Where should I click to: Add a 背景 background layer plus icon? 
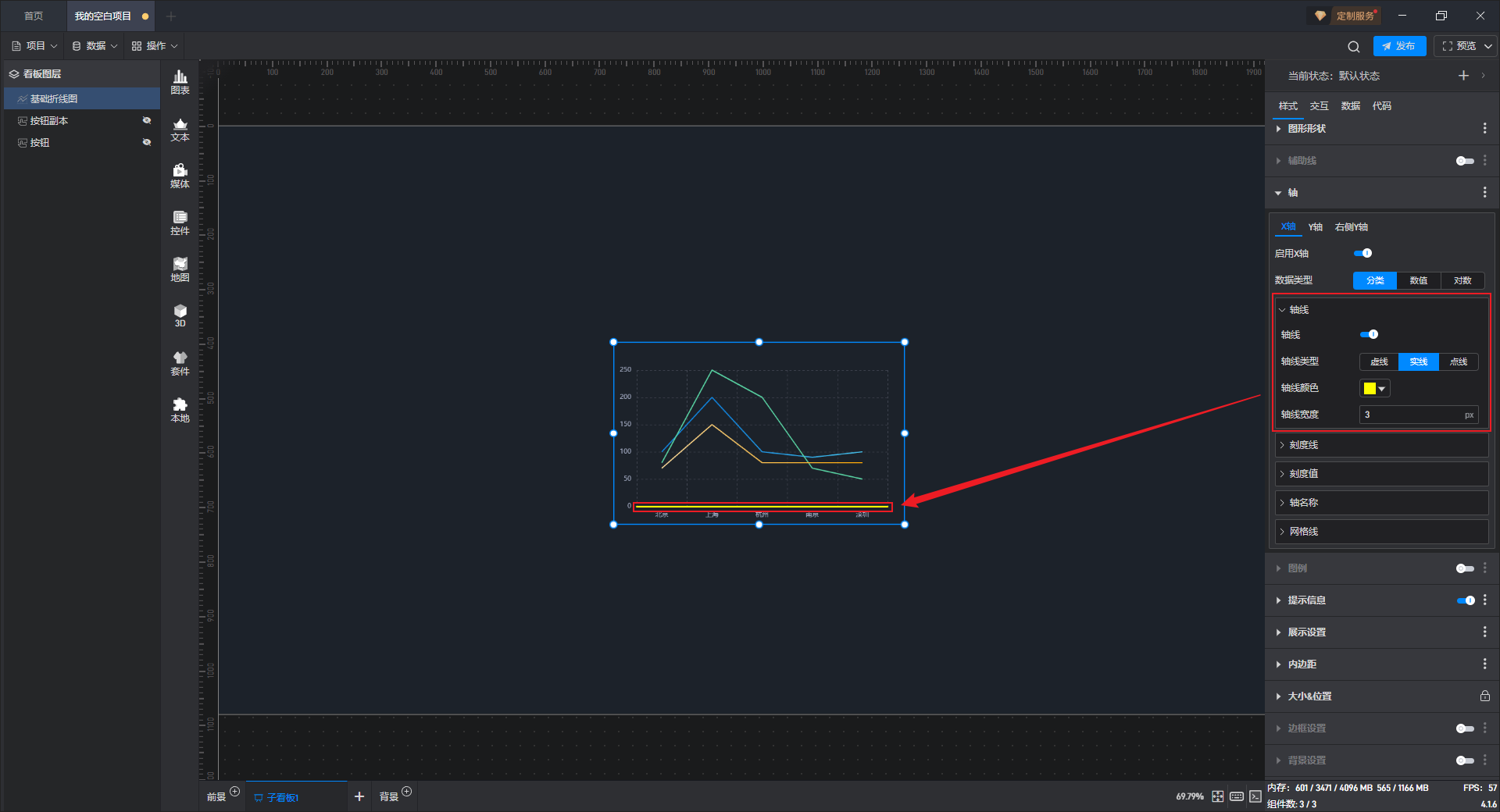[406, 792]
